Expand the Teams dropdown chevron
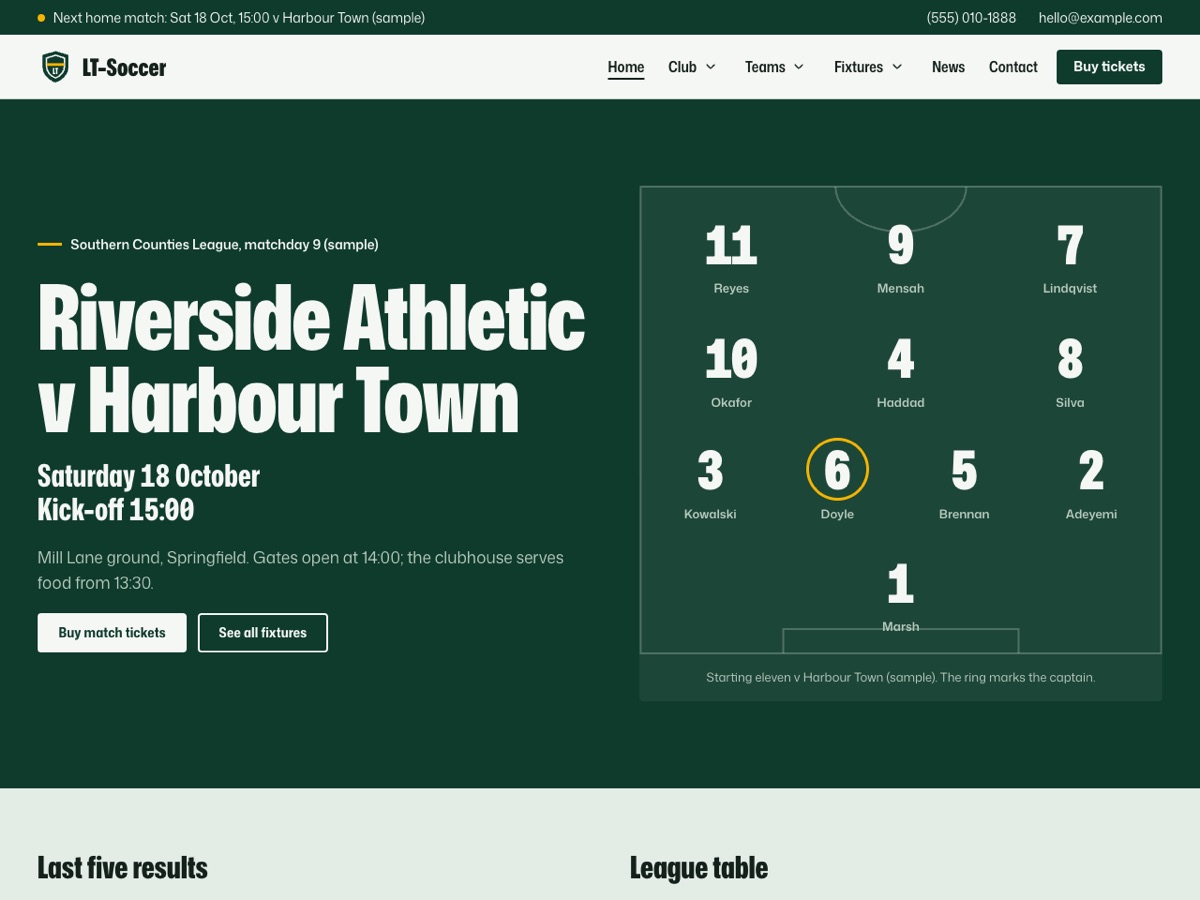1200x900 pixels. pos(799,67)
